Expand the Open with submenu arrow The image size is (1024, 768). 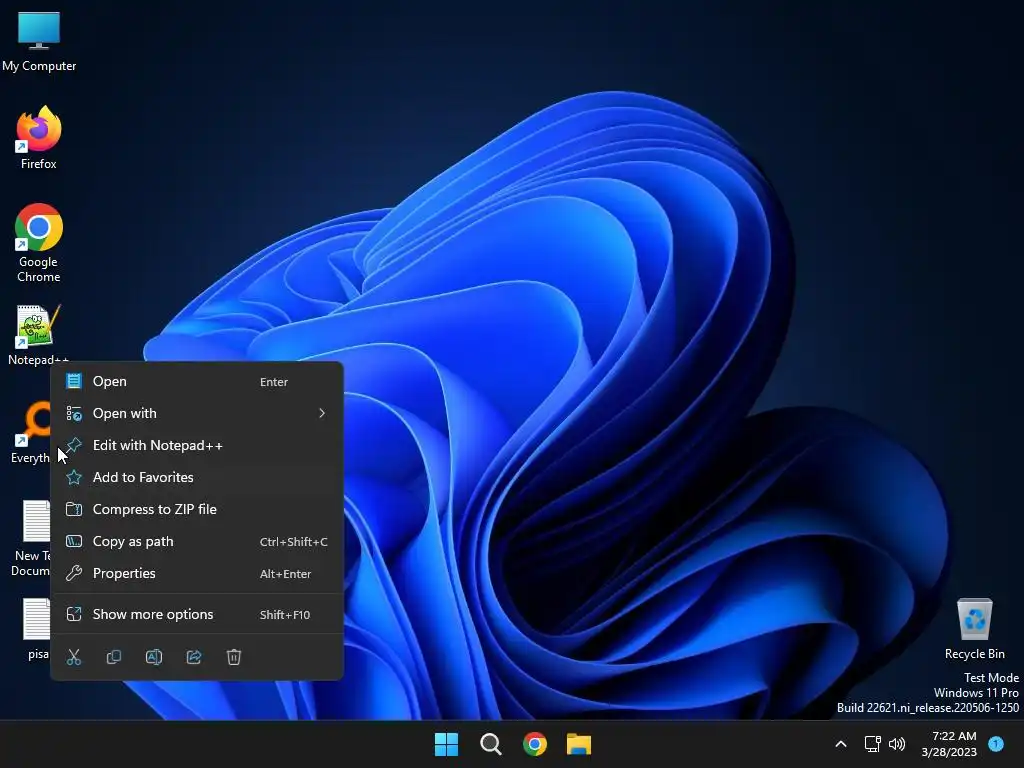[322, 413]
